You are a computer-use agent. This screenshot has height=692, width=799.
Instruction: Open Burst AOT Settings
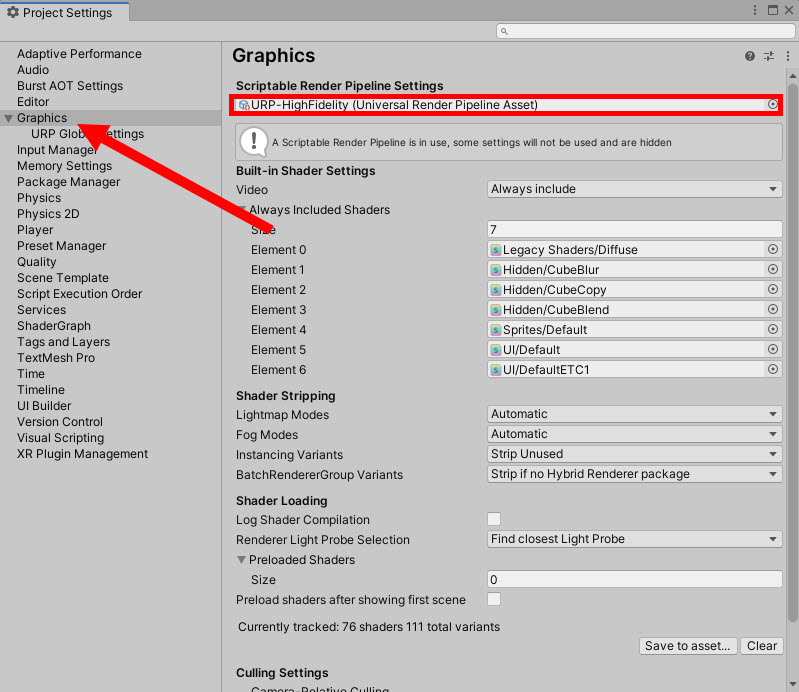click(x=70, y=86)
